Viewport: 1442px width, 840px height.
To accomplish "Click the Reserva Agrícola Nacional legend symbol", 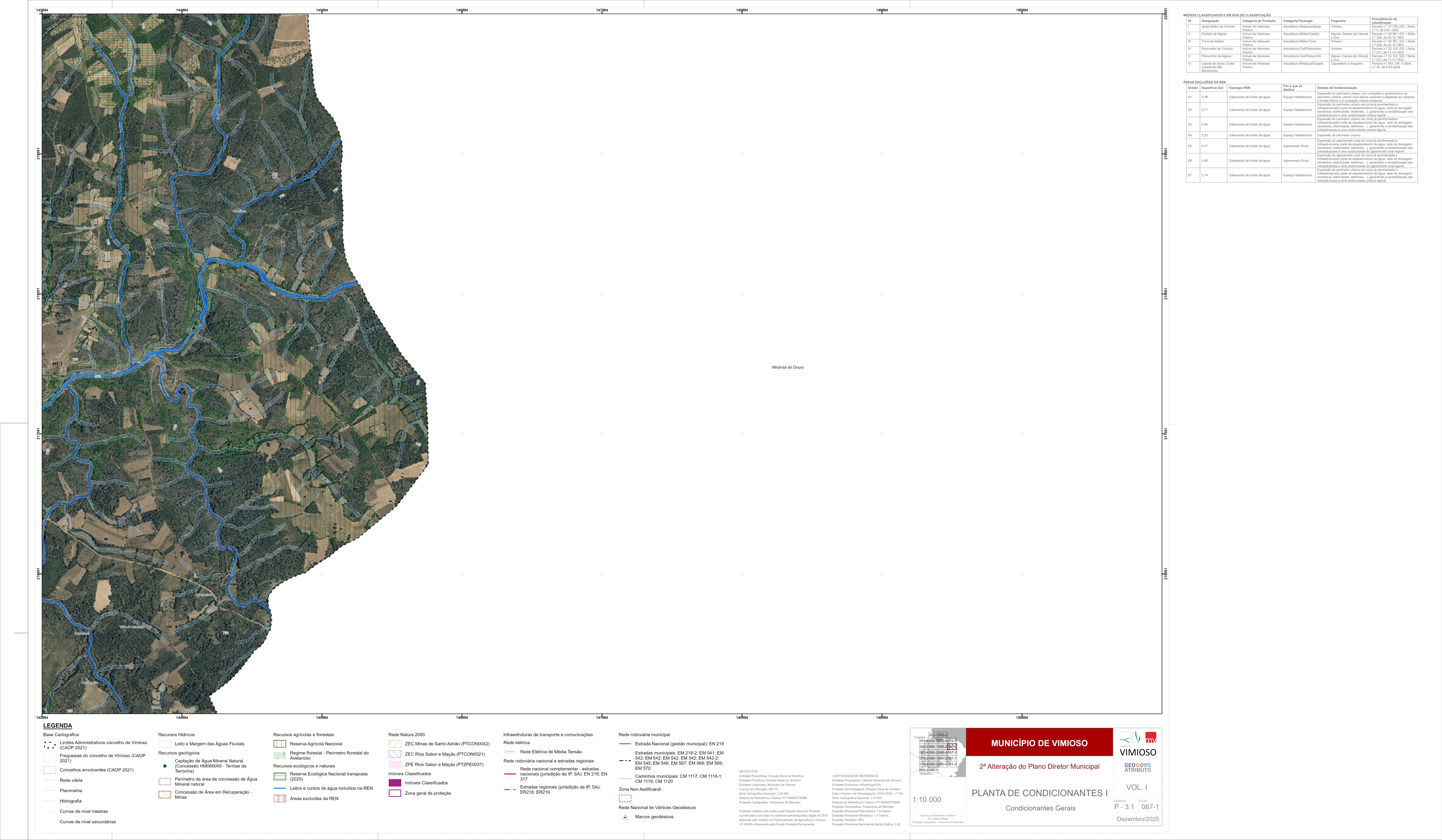I will (280, 744).
